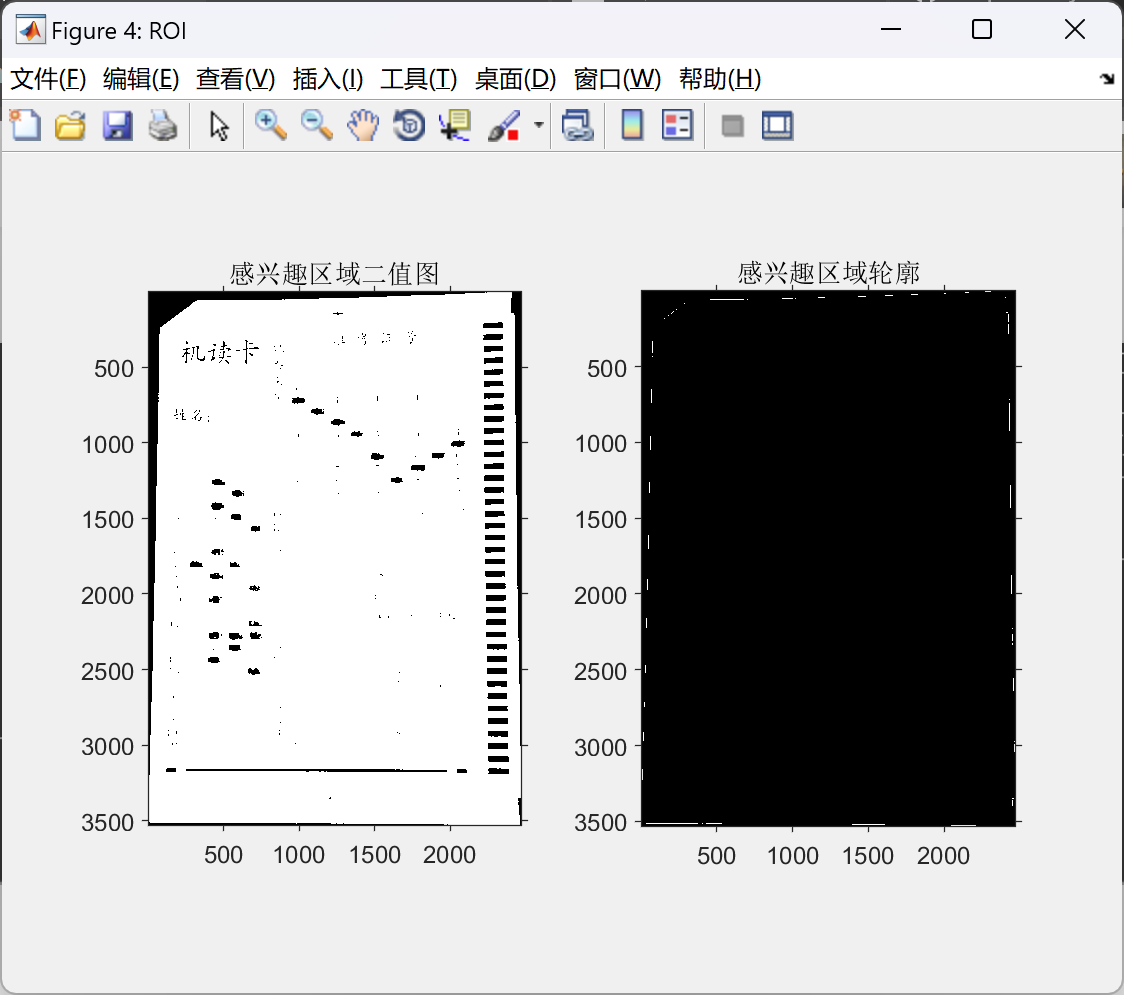Open the 帮助(H) menu
Screen dimensions: 1124x995
coord(720,79)
